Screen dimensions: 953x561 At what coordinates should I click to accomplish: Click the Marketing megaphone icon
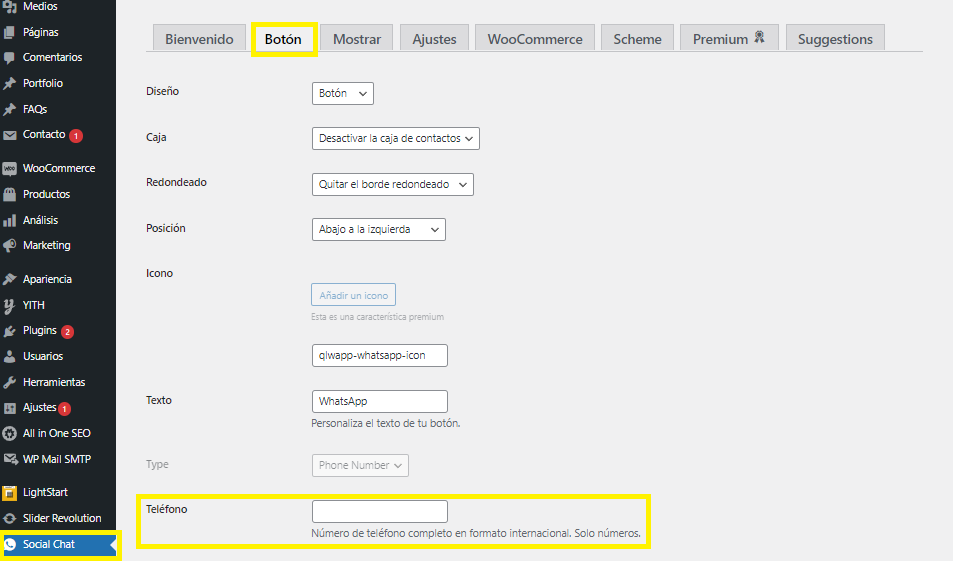pos(10,245)
